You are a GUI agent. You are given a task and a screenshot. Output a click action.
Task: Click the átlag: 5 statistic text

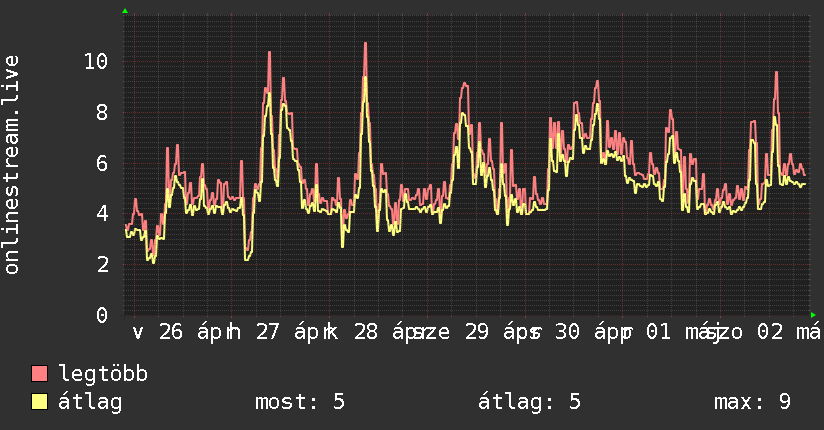(x=529, y=402)
